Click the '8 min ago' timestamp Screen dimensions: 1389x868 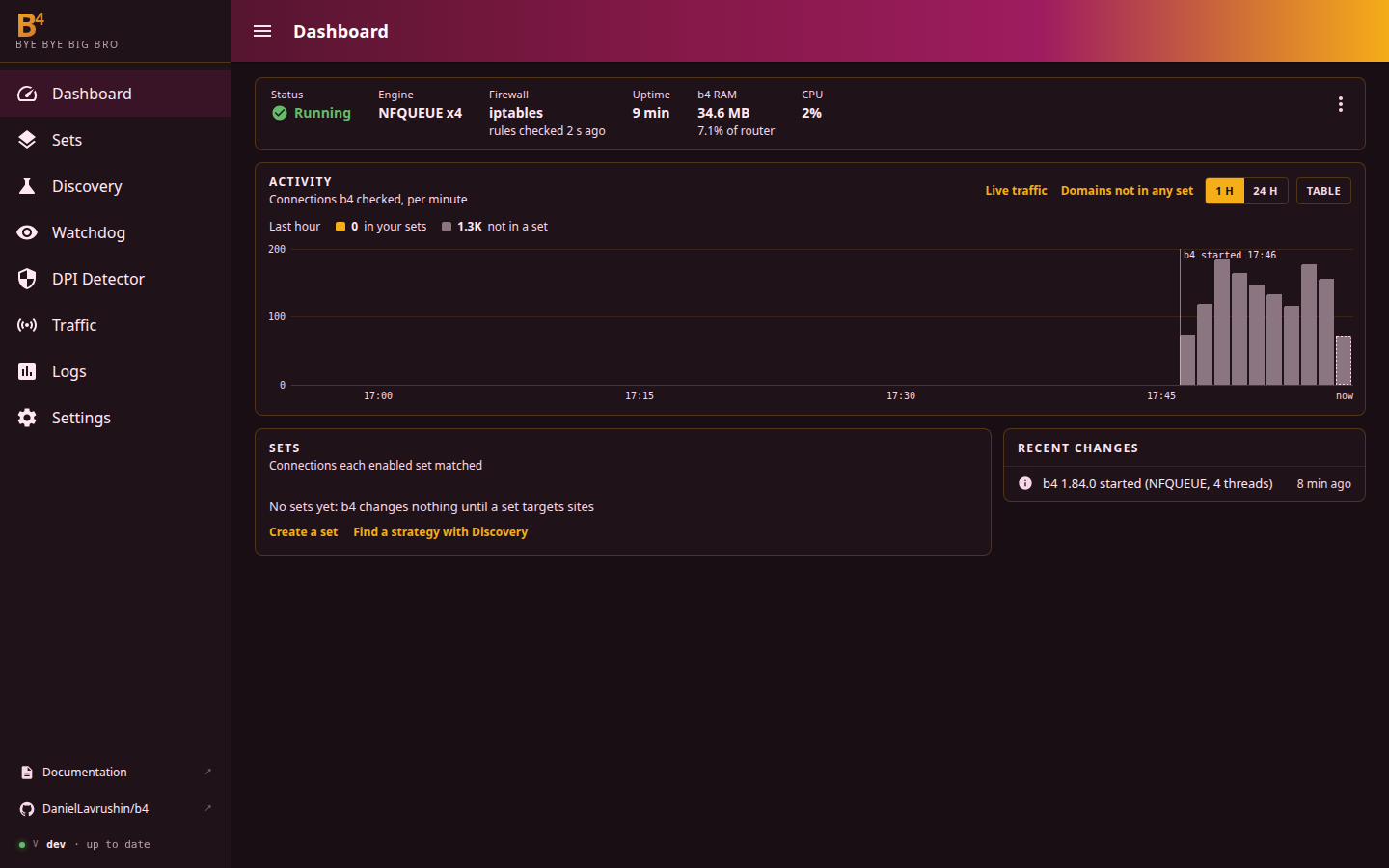1323,484
